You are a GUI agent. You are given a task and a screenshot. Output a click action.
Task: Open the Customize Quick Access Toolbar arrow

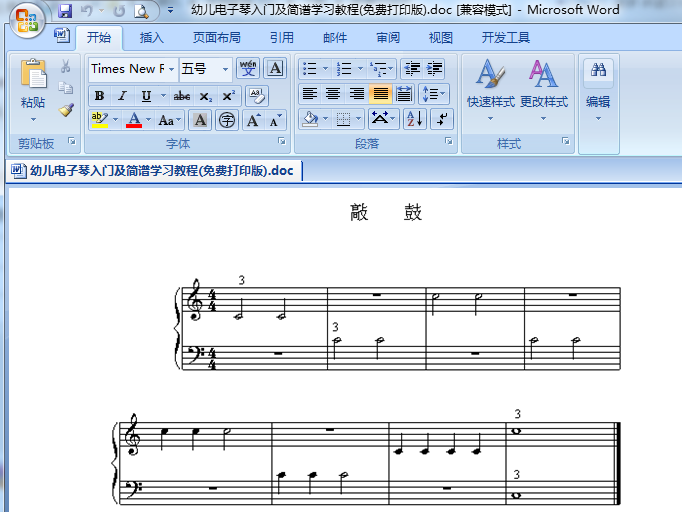tap(170, 10)
